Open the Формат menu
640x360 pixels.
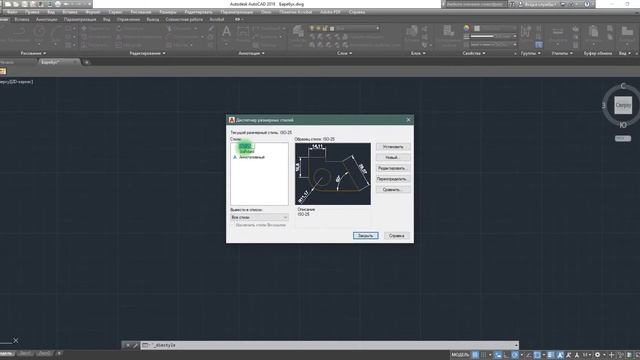coord(93,12)
